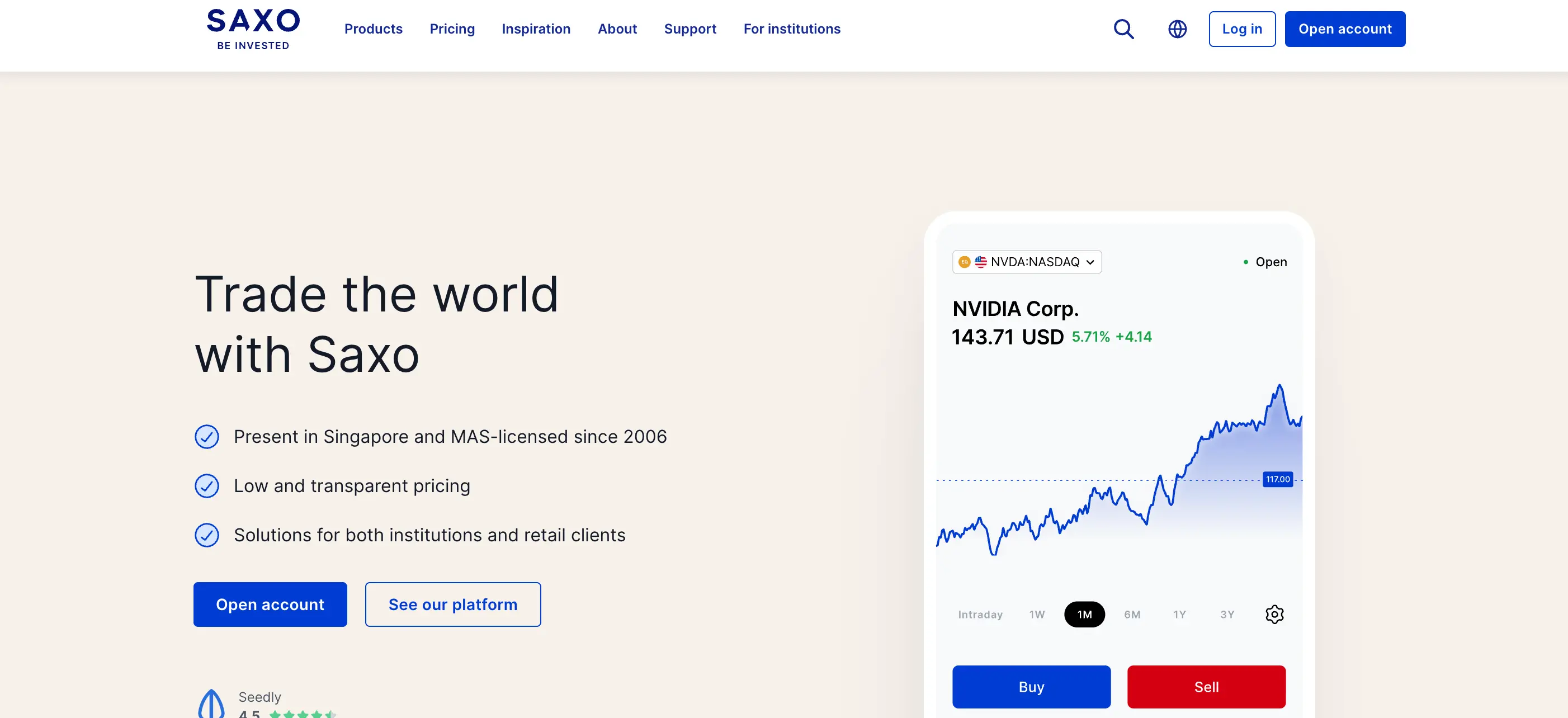Open the Products menu
1568x718 pixels.
[x=373, y=29]
